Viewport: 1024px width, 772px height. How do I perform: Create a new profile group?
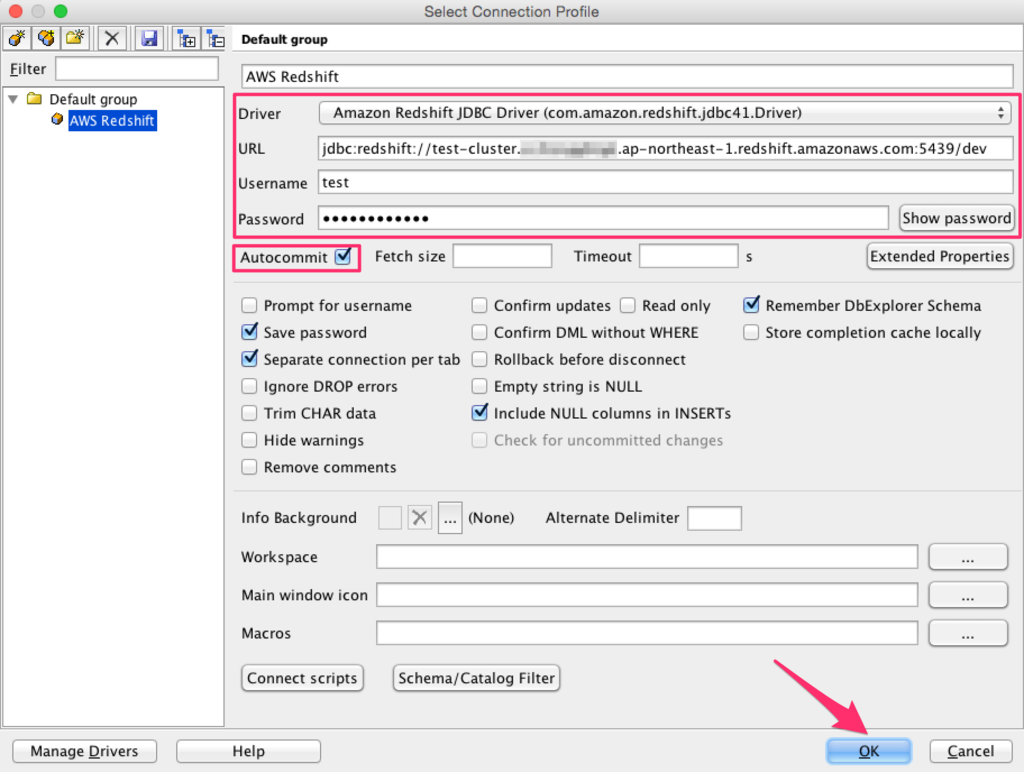75,39
